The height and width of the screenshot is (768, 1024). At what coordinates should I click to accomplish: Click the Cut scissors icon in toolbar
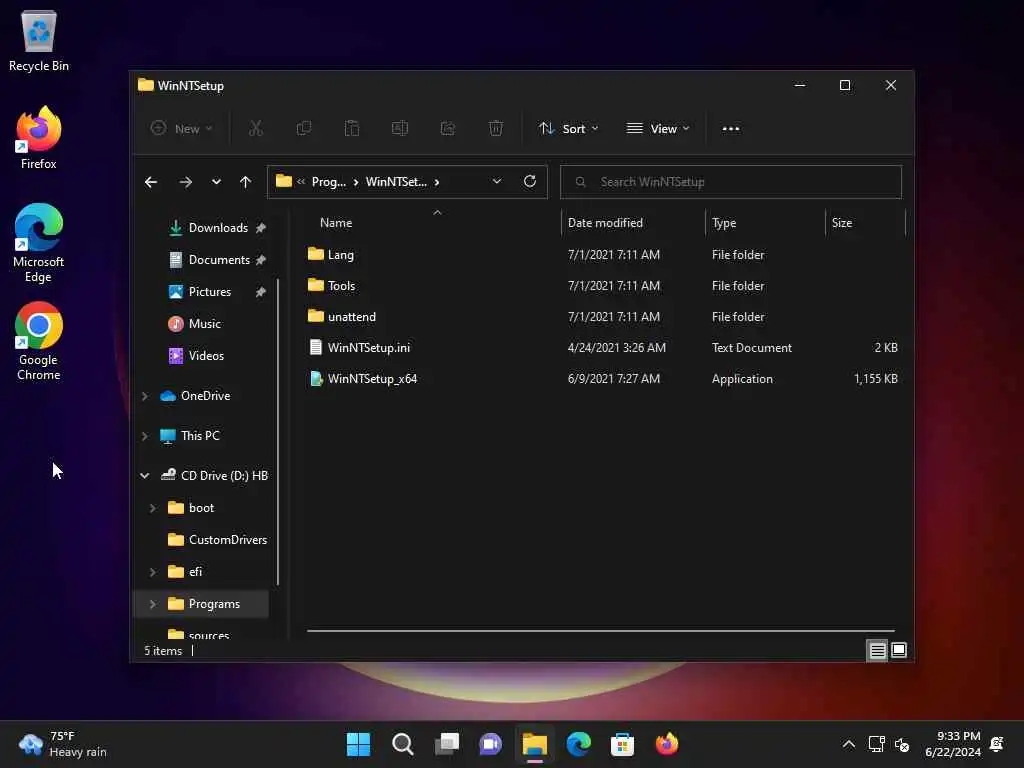(255, 129)
